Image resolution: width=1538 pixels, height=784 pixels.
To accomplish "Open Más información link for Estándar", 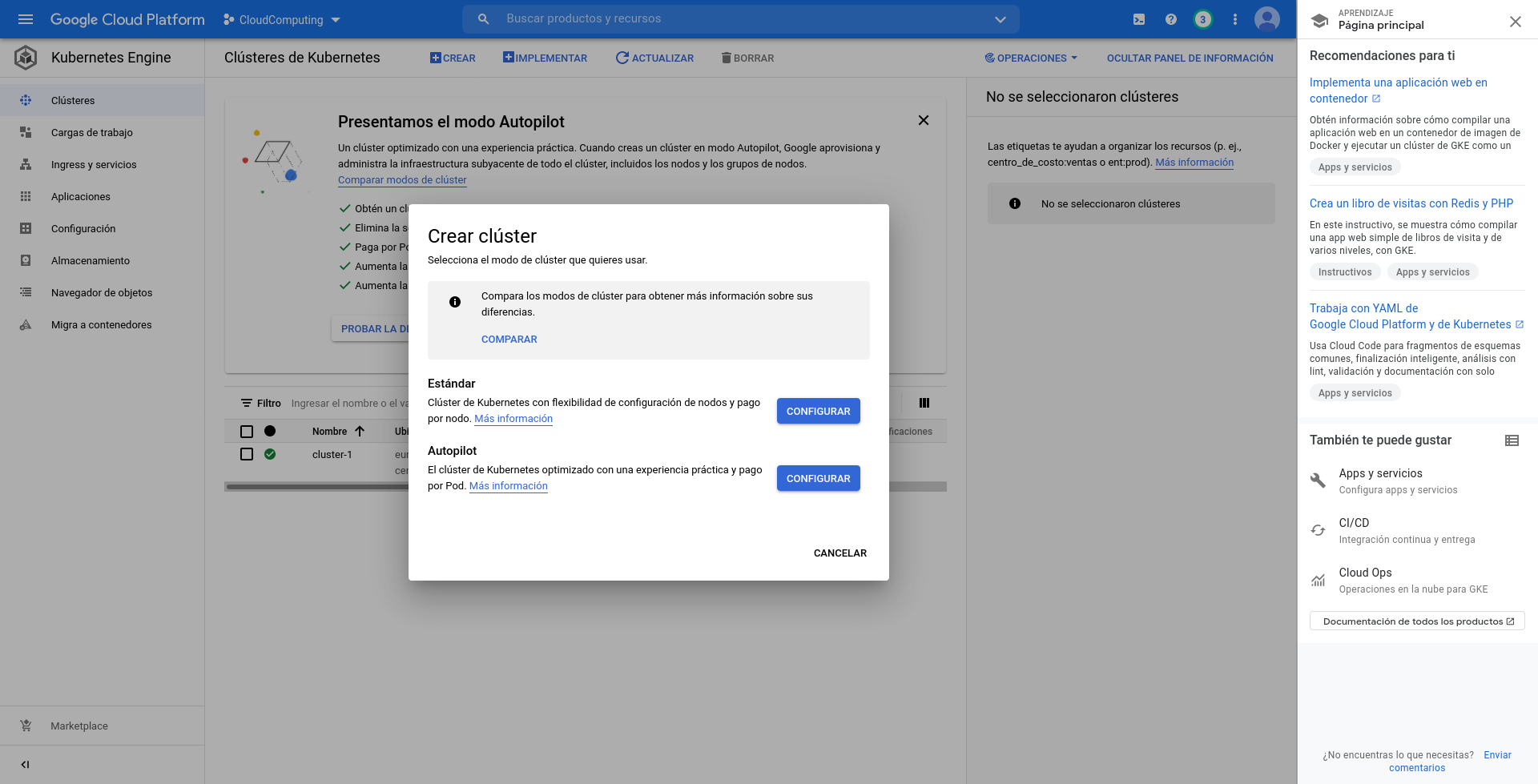I will [x=513, y=419].
